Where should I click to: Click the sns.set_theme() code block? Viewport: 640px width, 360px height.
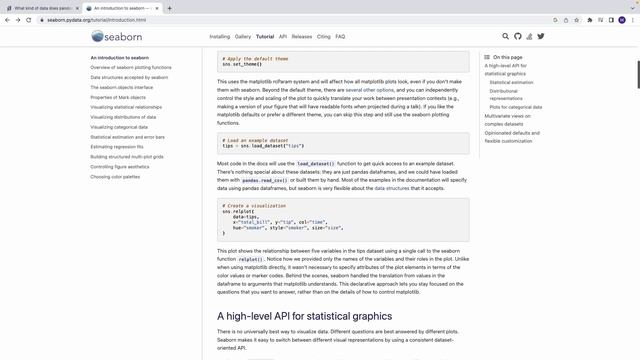(x=343, y=62)
